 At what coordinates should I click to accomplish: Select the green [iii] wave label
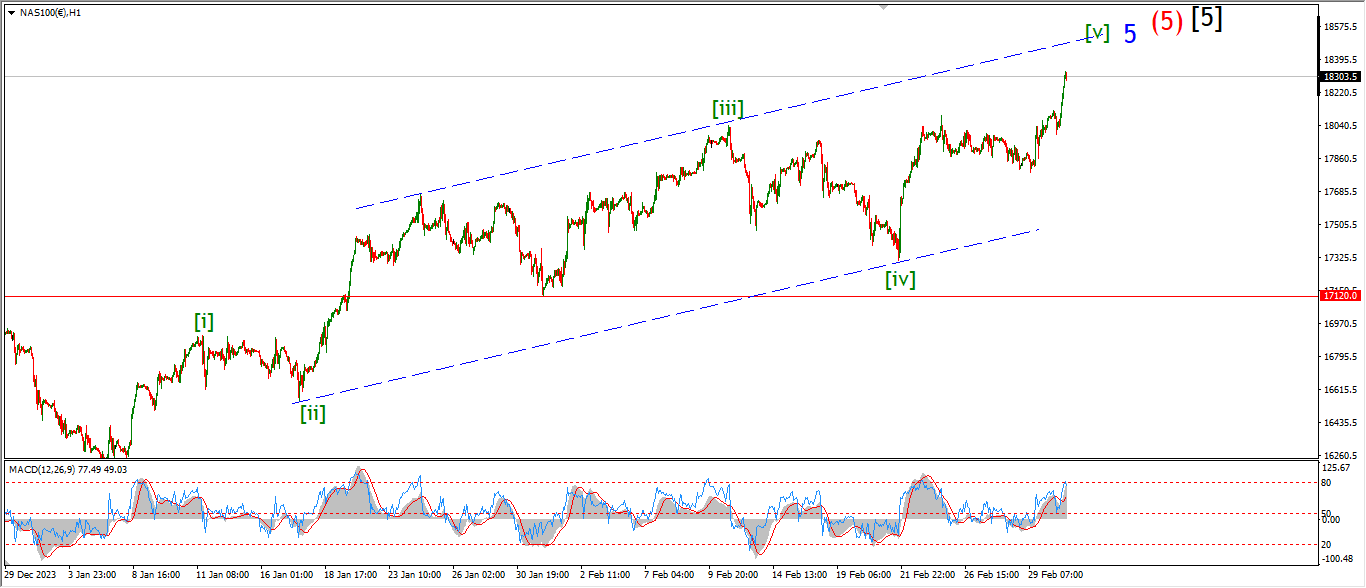click(727, 108)
